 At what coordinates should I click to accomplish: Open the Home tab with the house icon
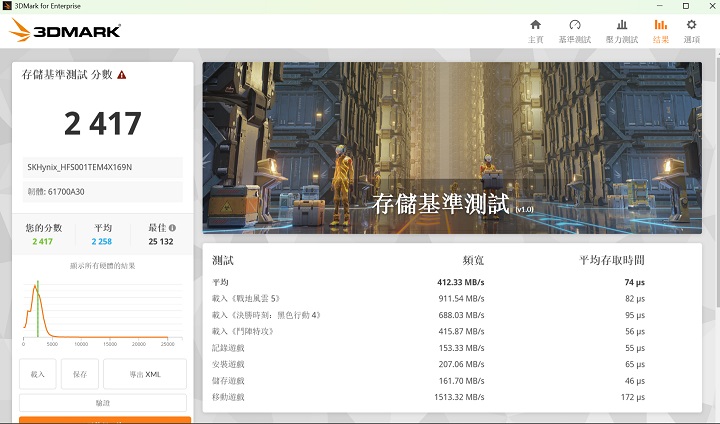[535, 31]
